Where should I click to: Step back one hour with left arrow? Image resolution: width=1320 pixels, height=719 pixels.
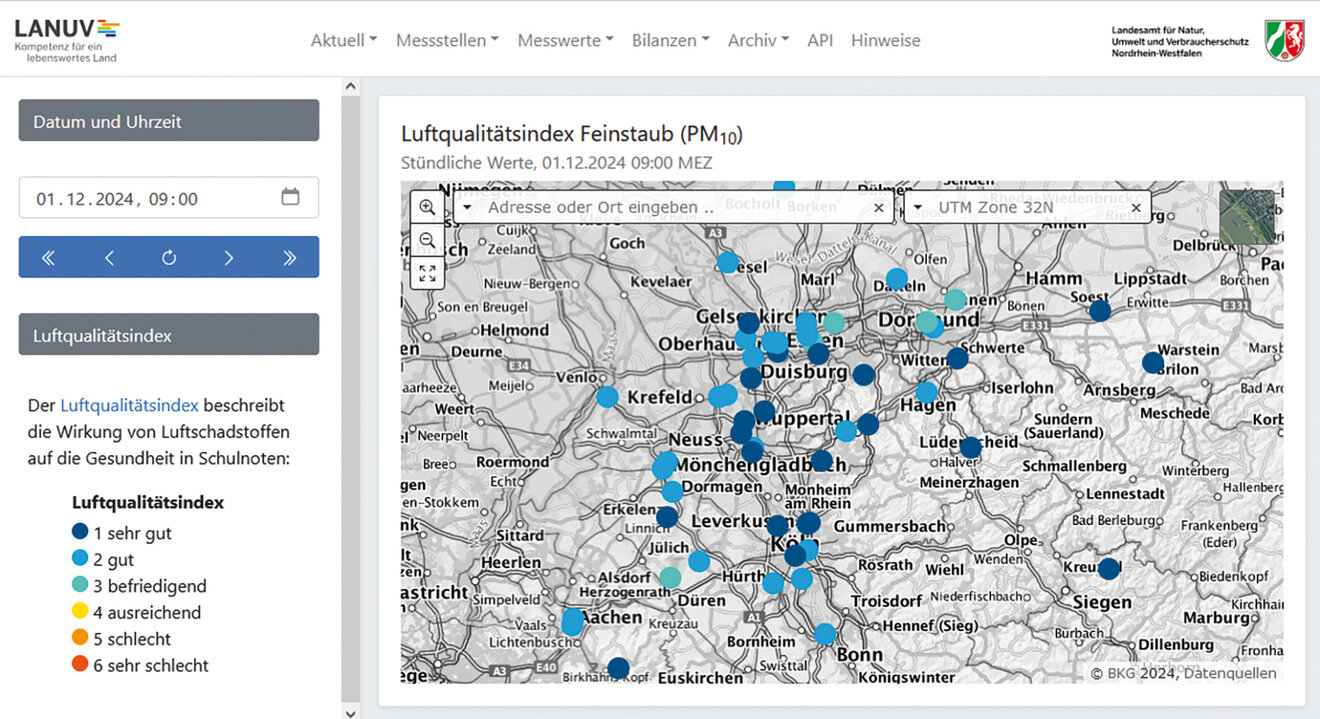point(109,257)
